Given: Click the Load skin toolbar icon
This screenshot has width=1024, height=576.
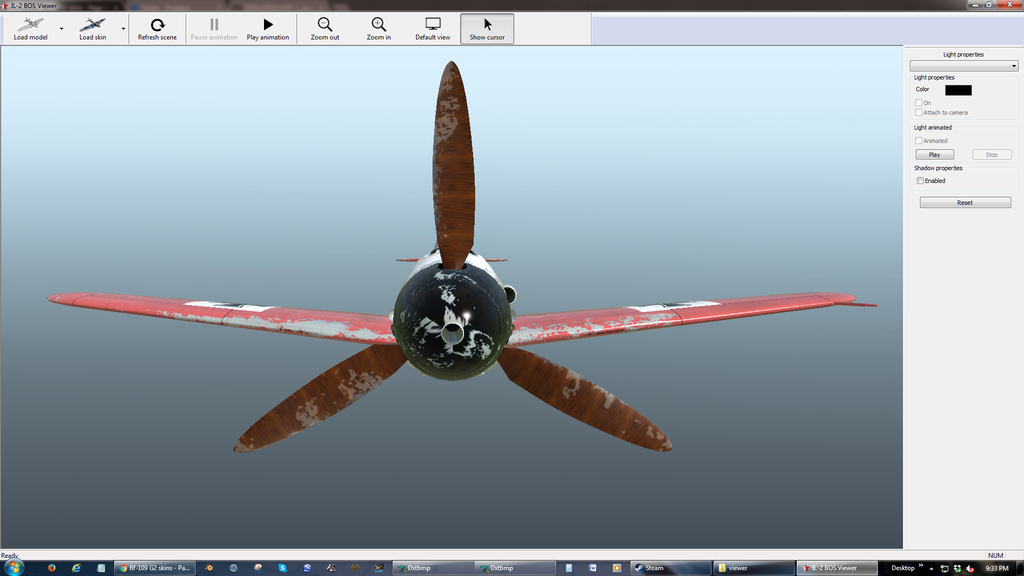Looking at the screenshot, I should tap(93, 25).
